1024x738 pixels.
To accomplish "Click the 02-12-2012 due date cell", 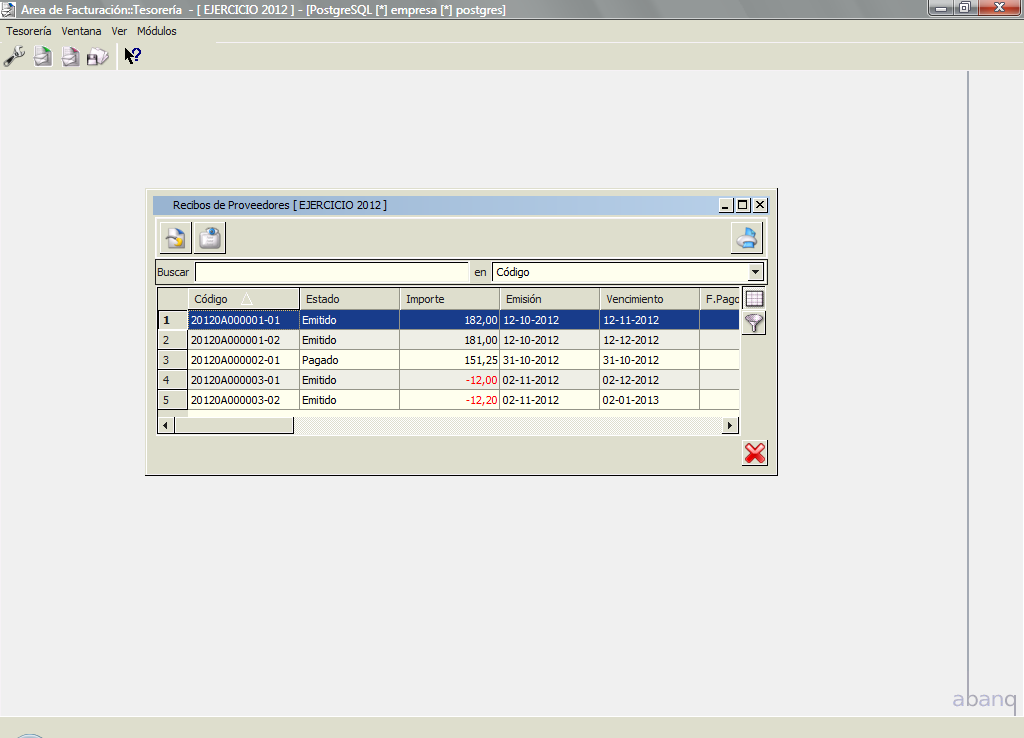I will (649, 379).
